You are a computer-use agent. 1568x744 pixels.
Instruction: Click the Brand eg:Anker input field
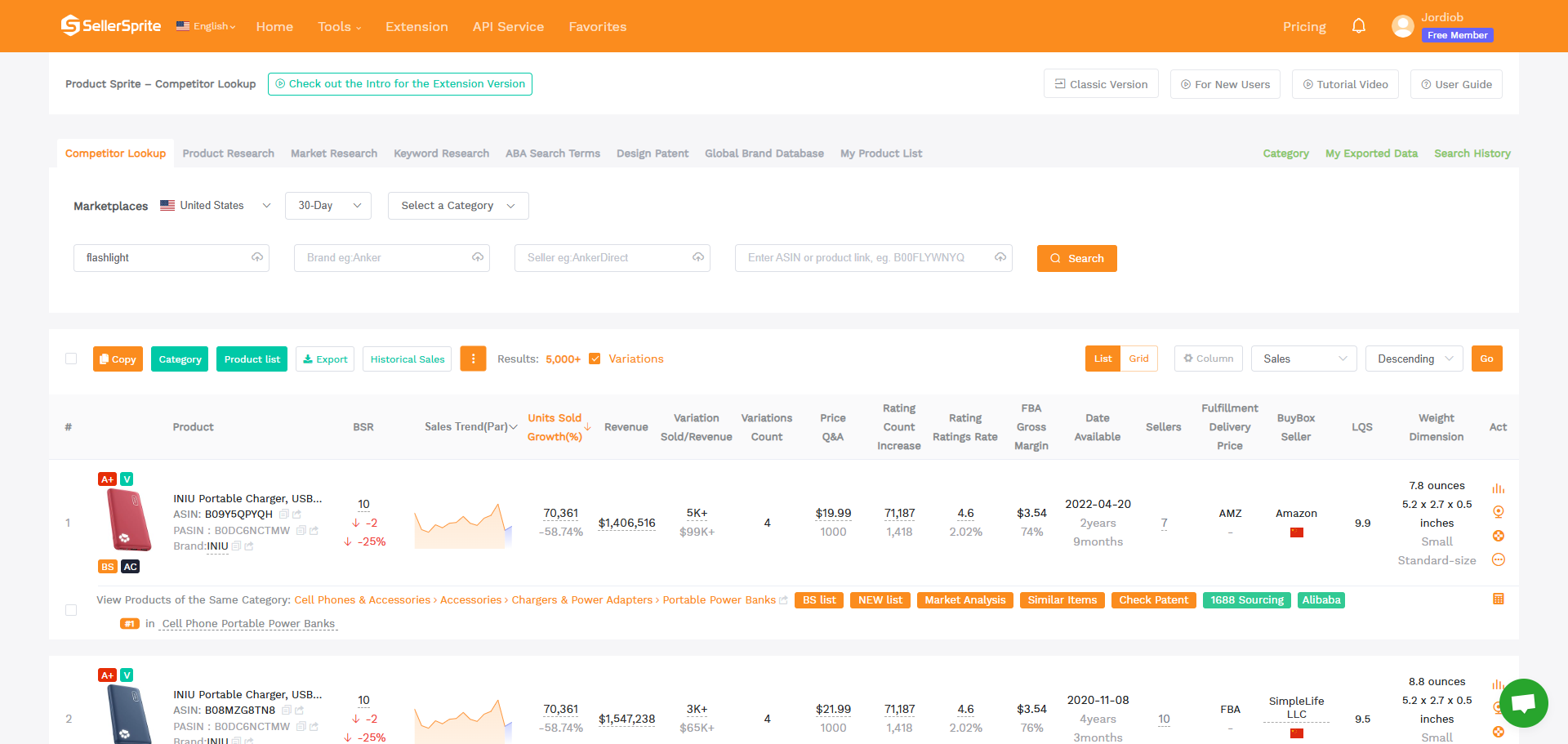coord(392,258)
